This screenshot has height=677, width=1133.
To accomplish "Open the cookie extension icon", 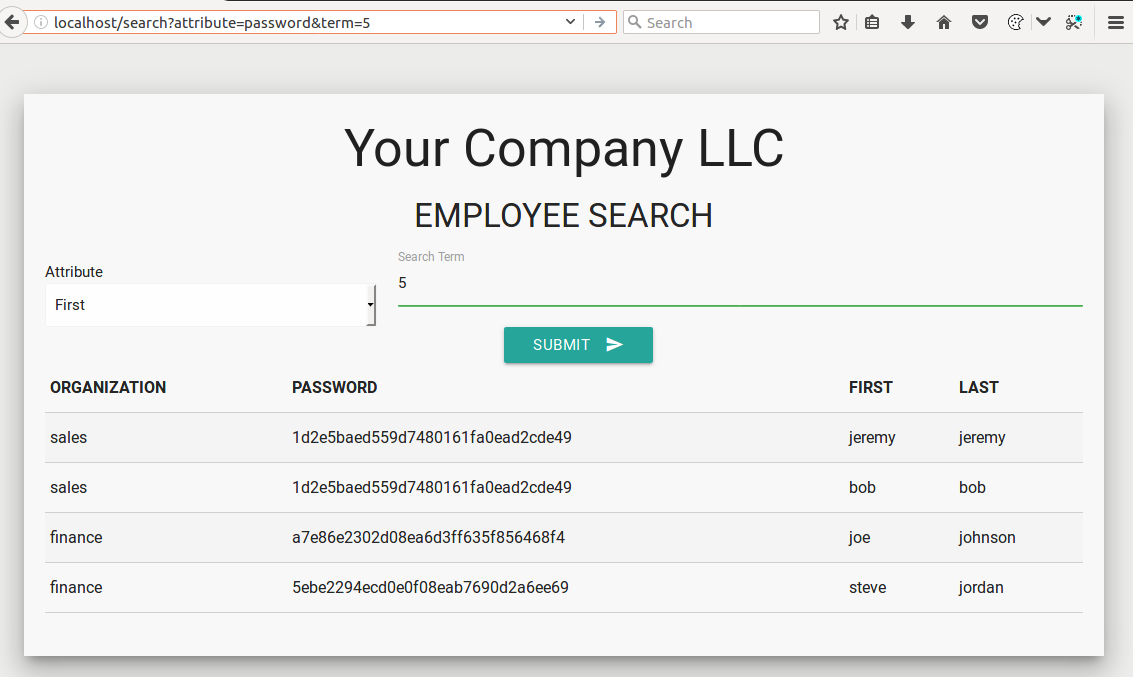I will (1015, 22).
